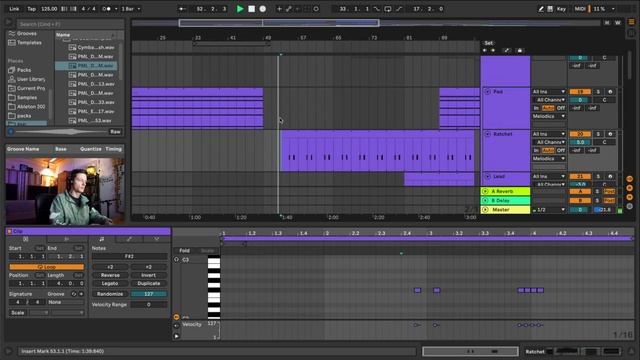Set Ratchet monitor to Off
The image size is (640, 360).
click(561, 150)
